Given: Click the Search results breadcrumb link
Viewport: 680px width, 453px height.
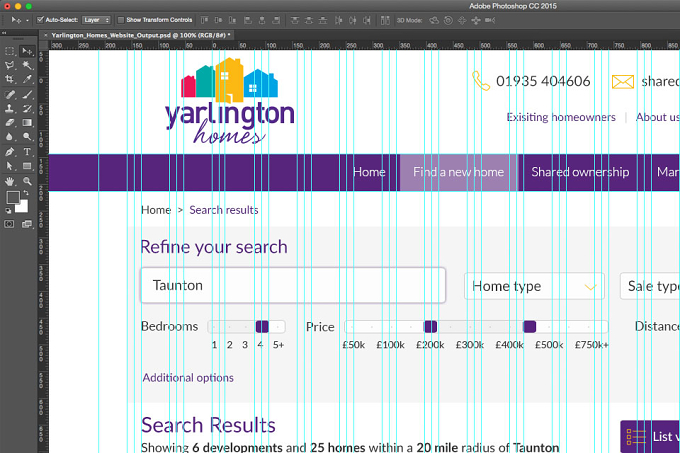Looking at the screenshot, I should tap(224, 210).
